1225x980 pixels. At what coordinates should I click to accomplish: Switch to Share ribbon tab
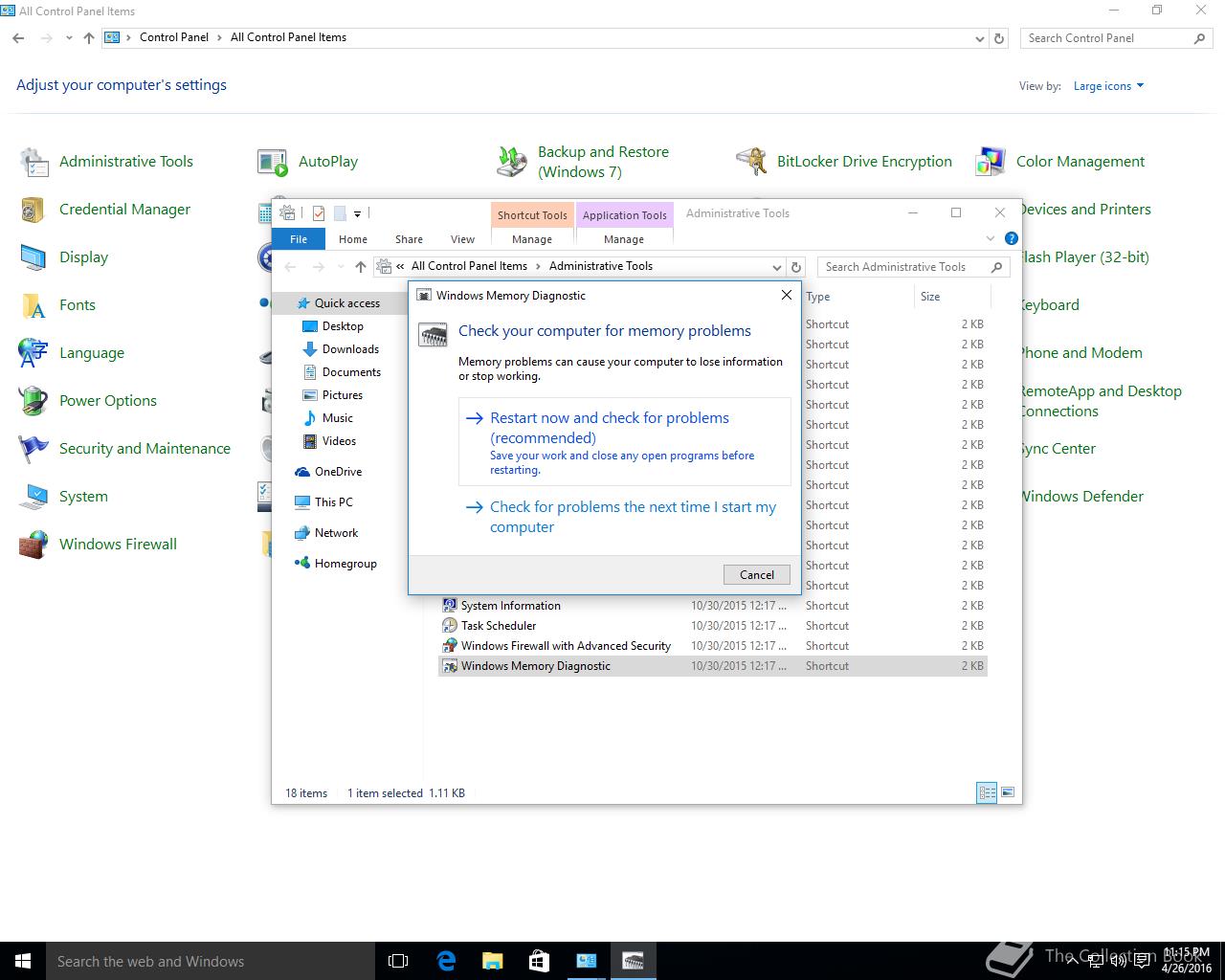coord(409,239)
